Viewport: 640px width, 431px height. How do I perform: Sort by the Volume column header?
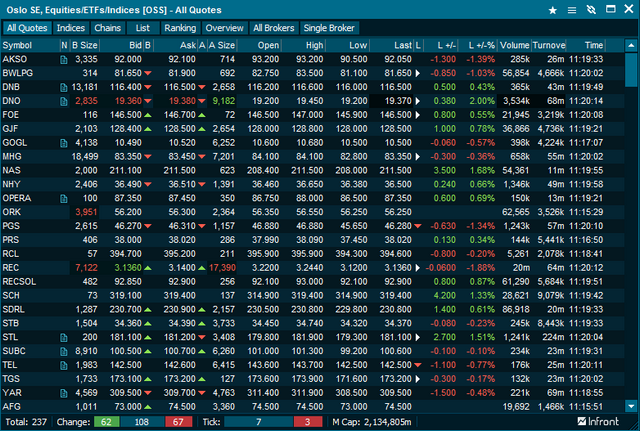coord(514,45)
